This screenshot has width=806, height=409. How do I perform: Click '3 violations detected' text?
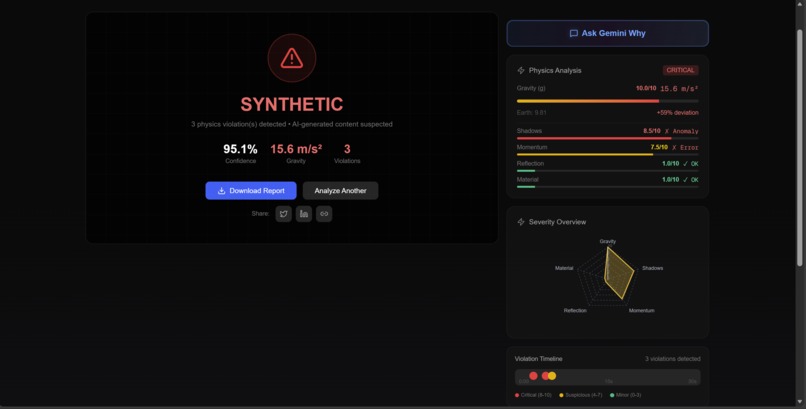click(673, 359)
